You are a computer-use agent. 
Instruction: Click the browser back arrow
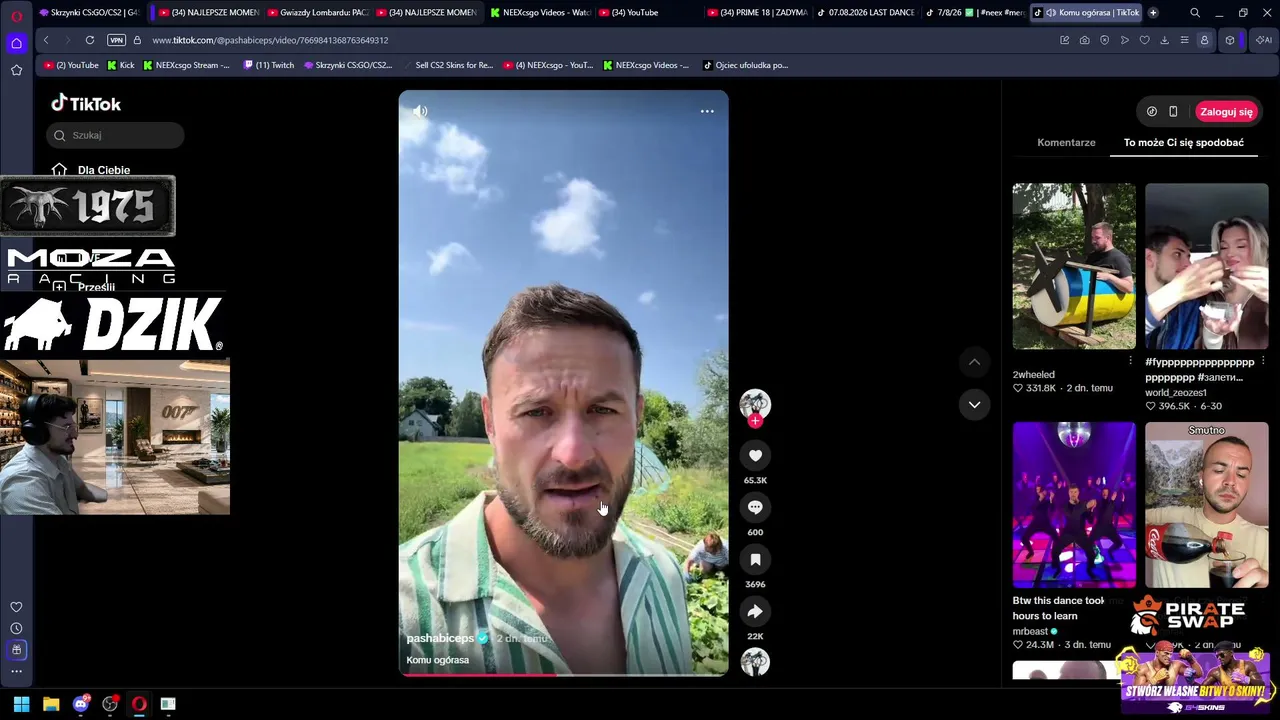[x=46, y=40]
